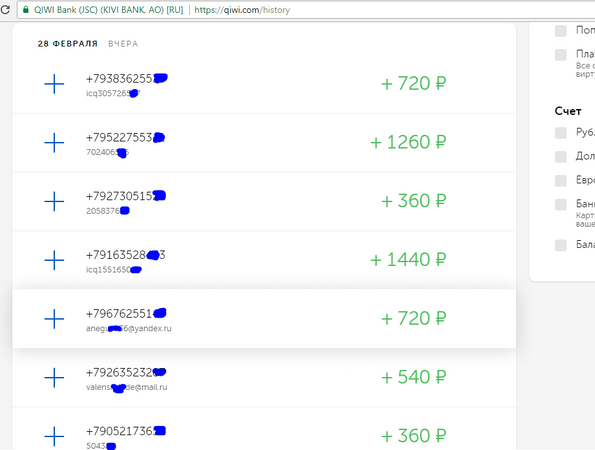Tick the third checkbox under Счет
595x450 pixels.
pos(560,181)
